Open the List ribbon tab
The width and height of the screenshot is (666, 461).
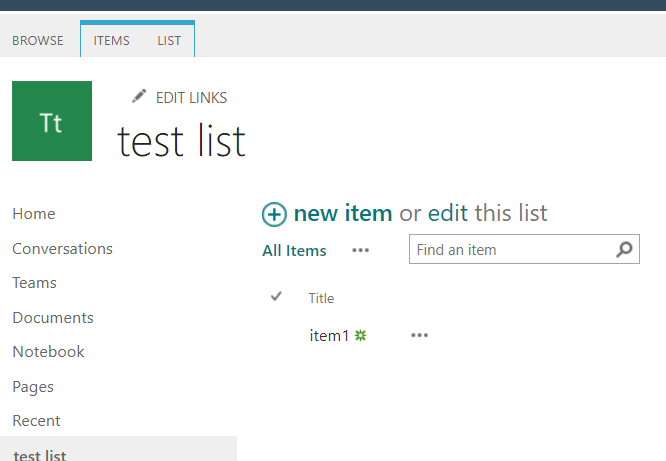click(x=170, y=41)
